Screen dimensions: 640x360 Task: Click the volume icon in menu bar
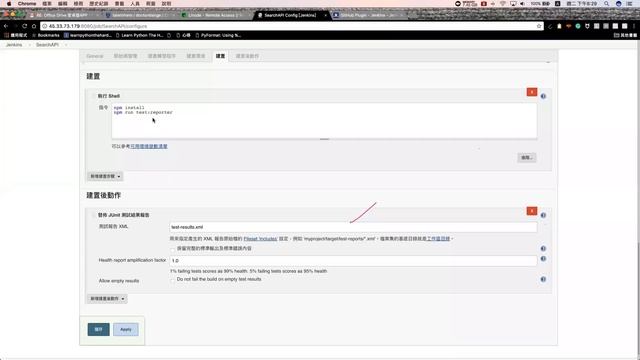pos(522,3)
